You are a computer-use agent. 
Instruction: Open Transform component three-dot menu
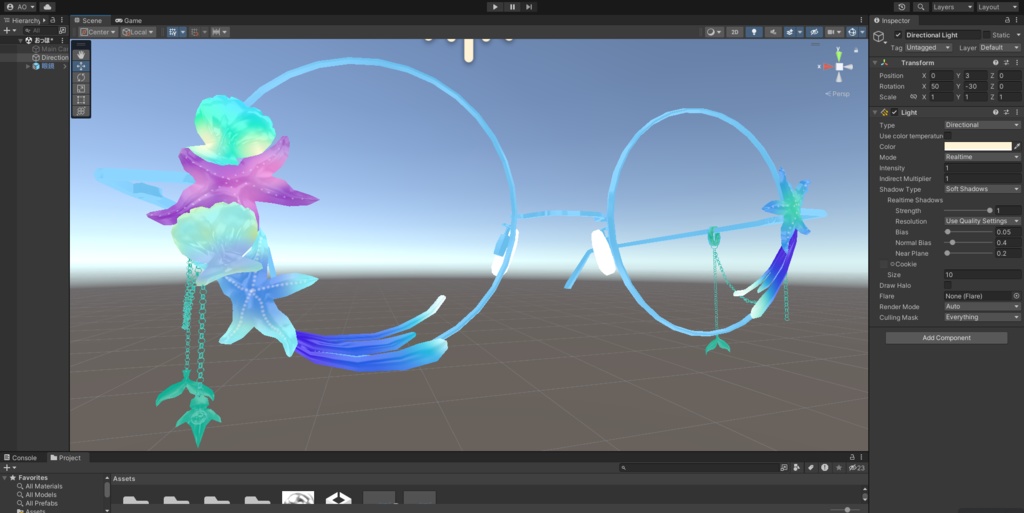coord(1017,63)
